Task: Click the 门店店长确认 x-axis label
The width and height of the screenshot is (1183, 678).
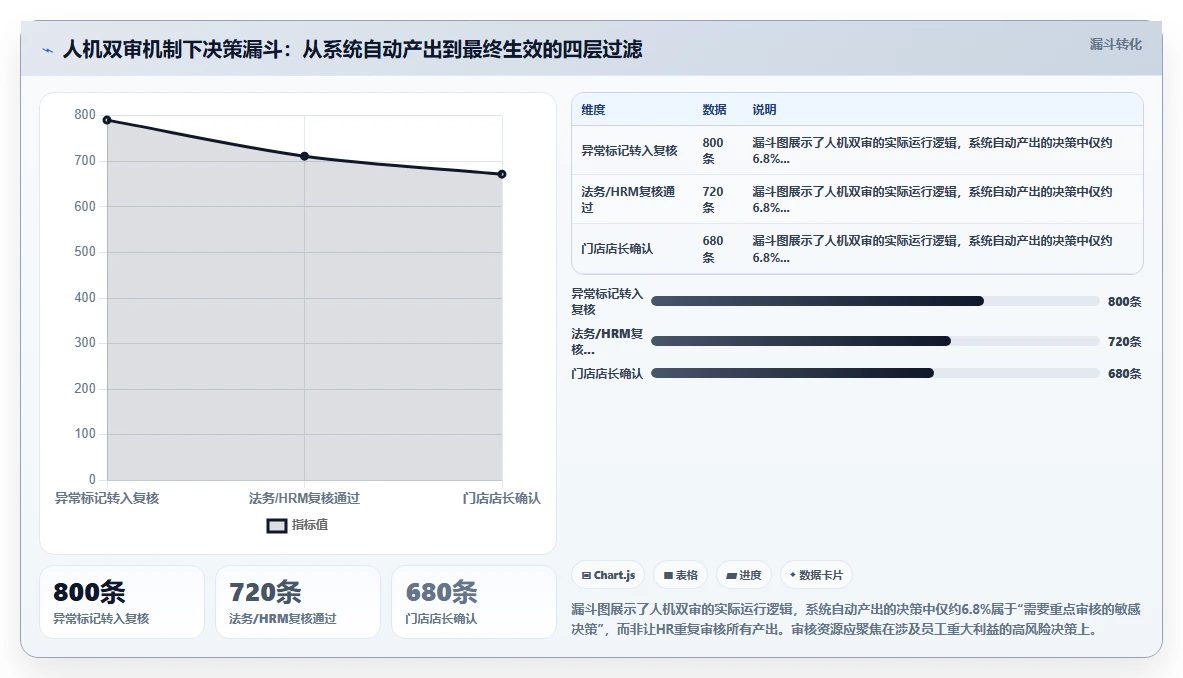Action: click(502, 499)
